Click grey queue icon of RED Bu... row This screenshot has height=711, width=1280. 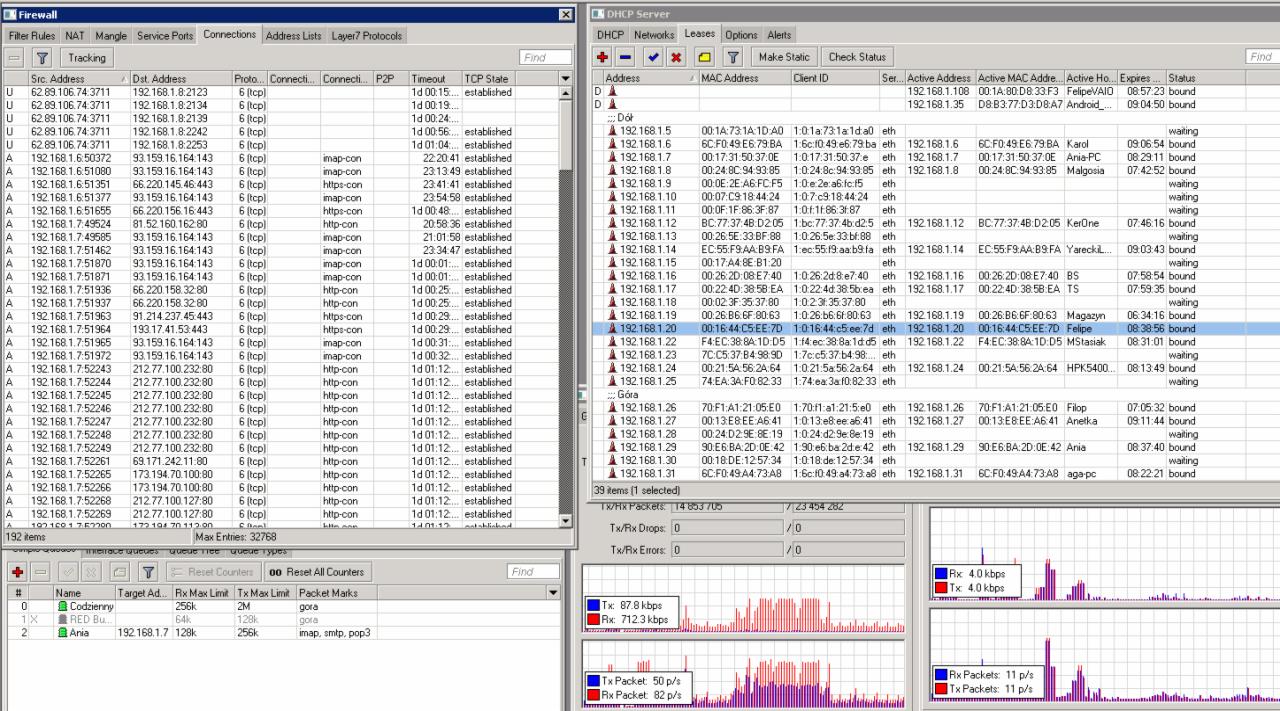[62, 620]
